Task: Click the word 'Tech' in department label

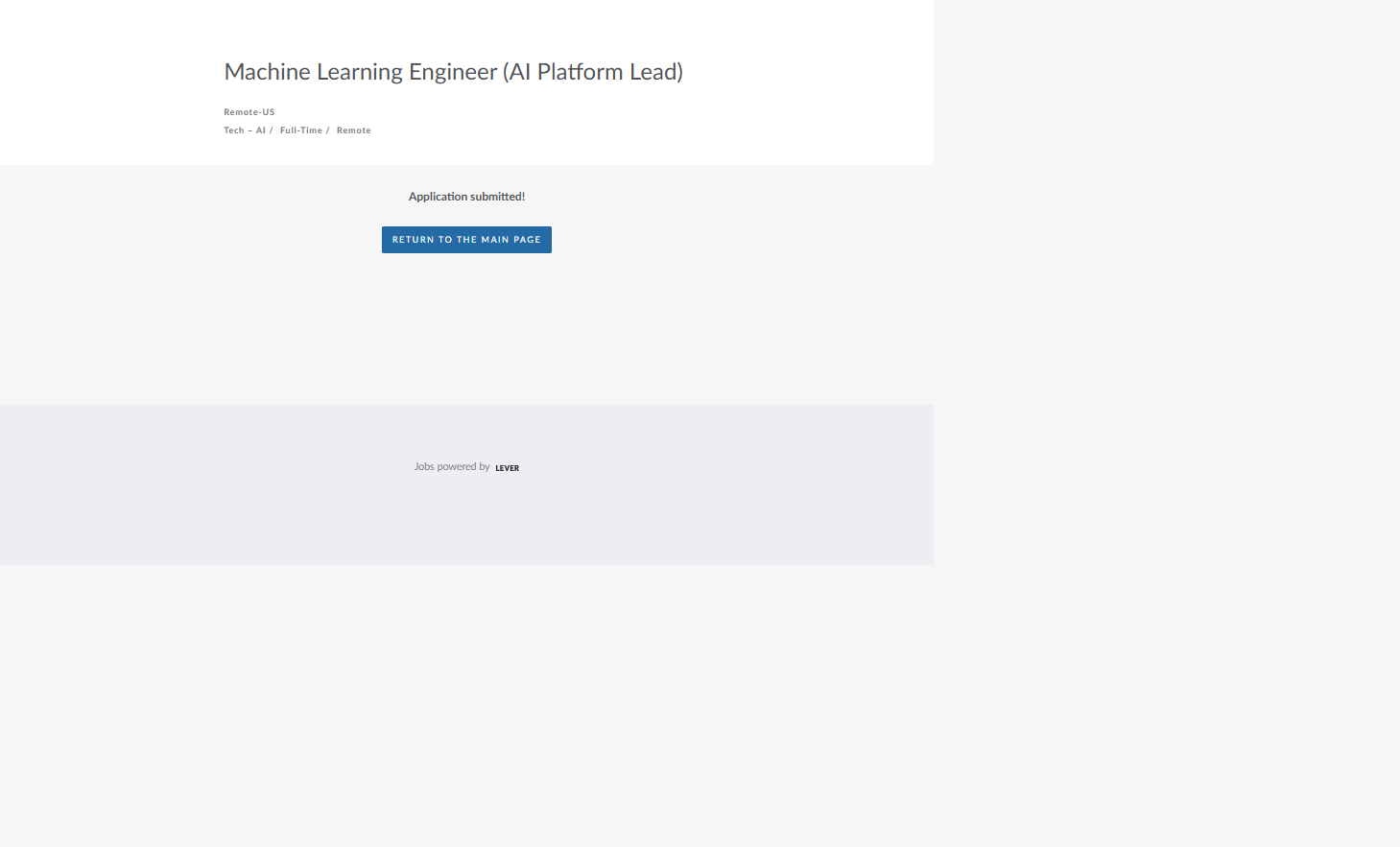Action: (234, 130)
